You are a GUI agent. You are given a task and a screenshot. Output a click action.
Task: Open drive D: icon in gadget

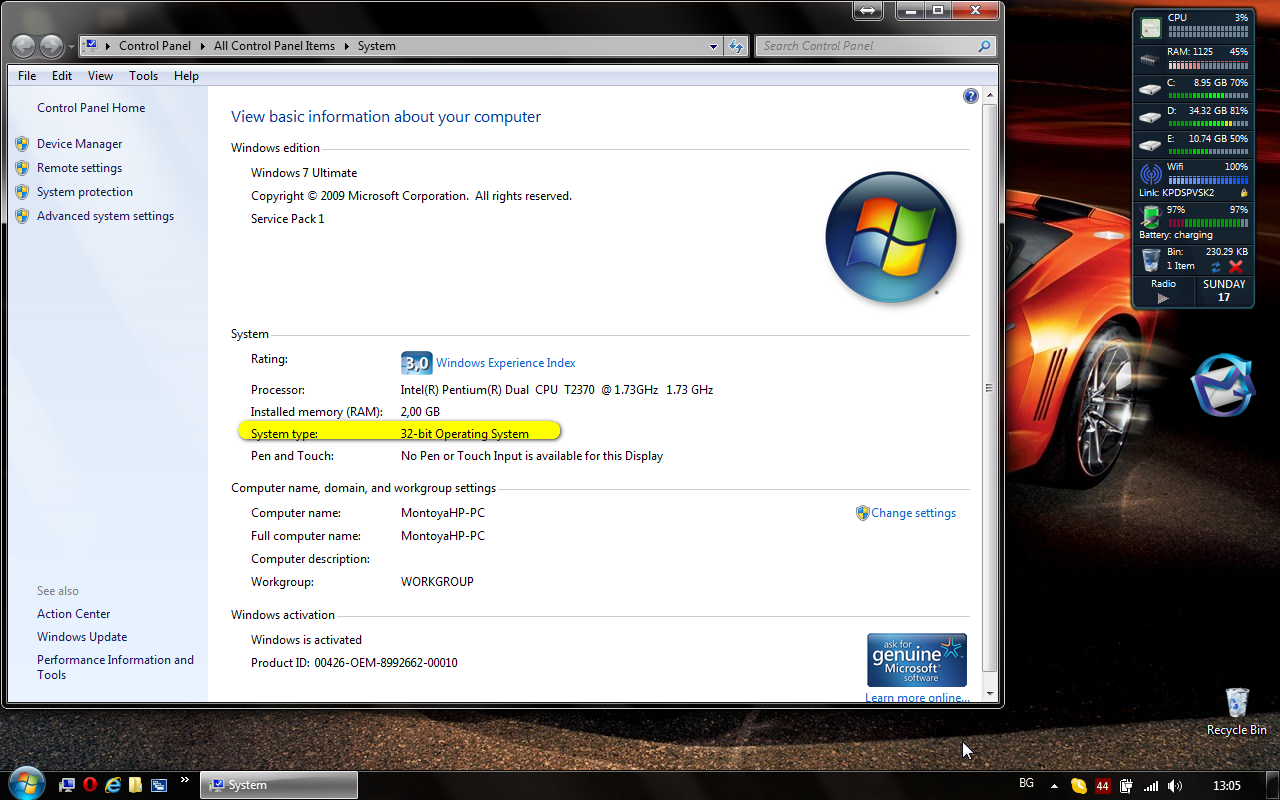(x=1151, y=118)
